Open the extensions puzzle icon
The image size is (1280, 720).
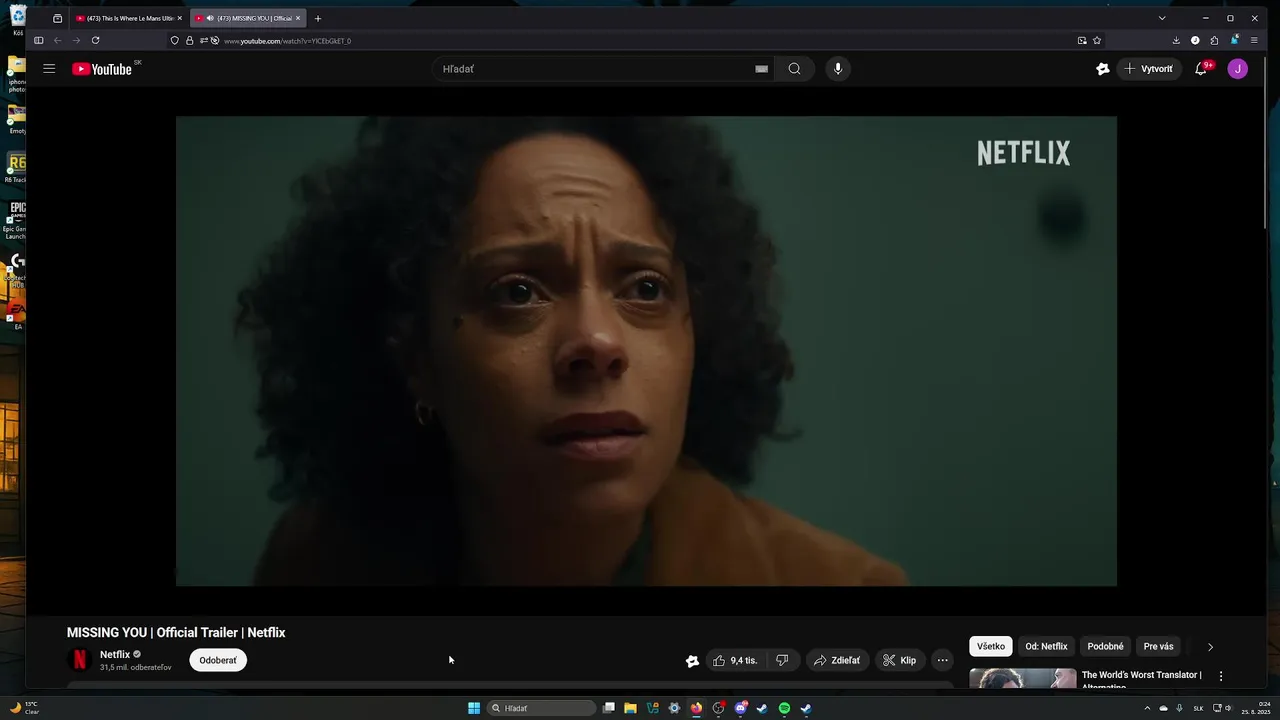[1214, 40]
